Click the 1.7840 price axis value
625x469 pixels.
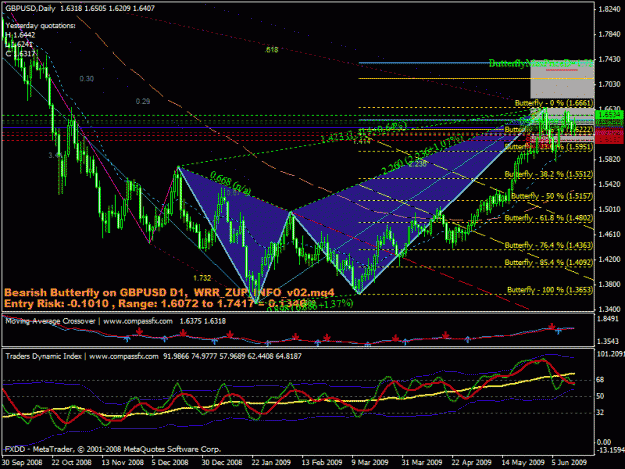click(x=609, y=35)
